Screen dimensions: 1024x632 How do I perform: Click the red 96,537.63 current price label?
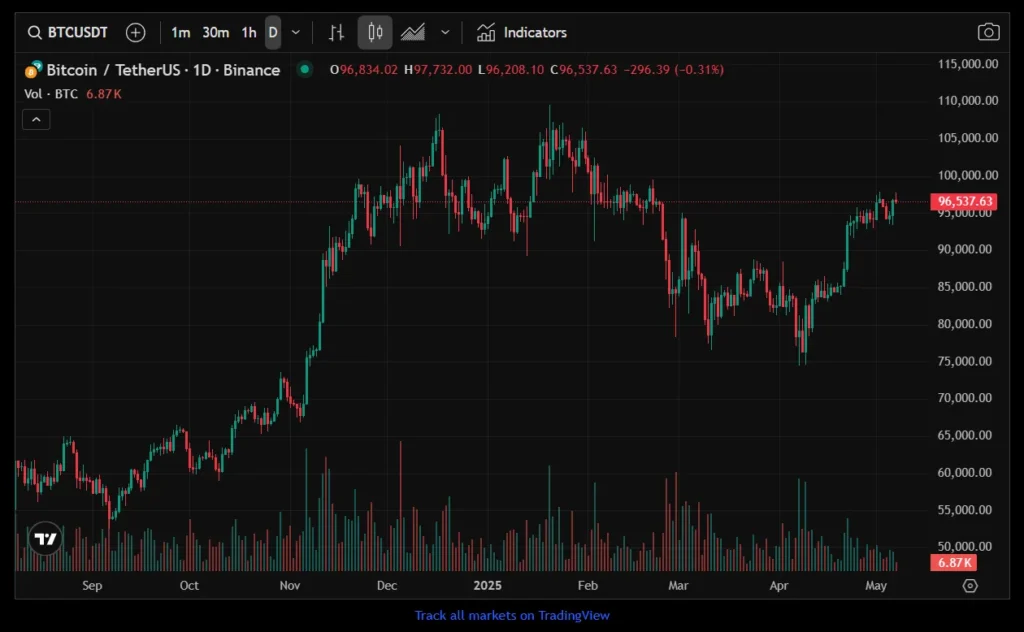pos(965,202)
